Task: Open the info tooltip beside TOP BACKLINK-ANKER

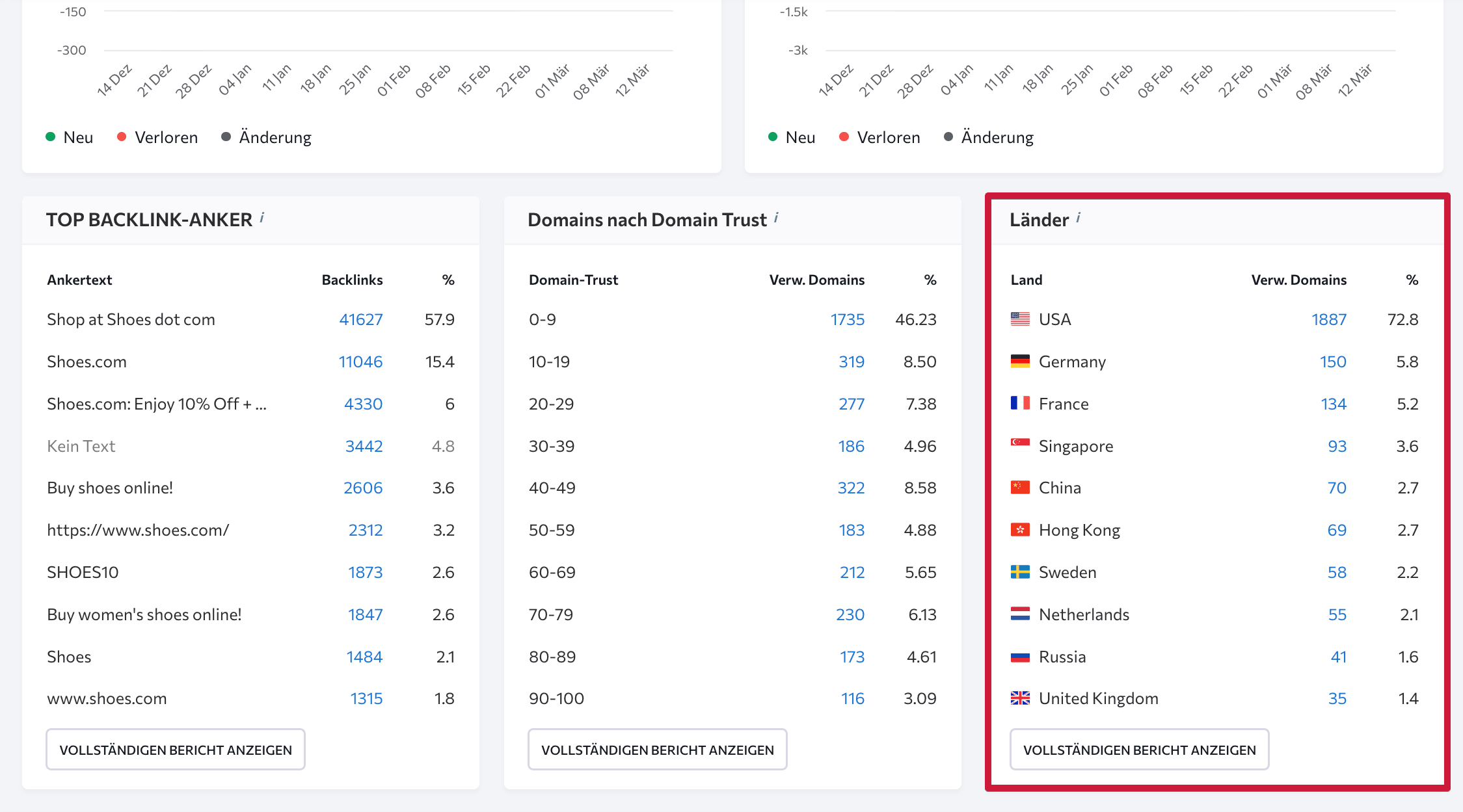Action: 262,216
